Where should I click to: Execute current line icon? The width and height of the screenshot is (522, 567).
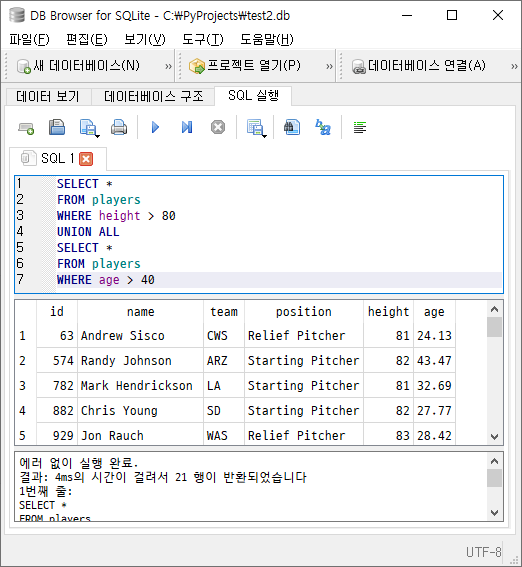[187, 127]
